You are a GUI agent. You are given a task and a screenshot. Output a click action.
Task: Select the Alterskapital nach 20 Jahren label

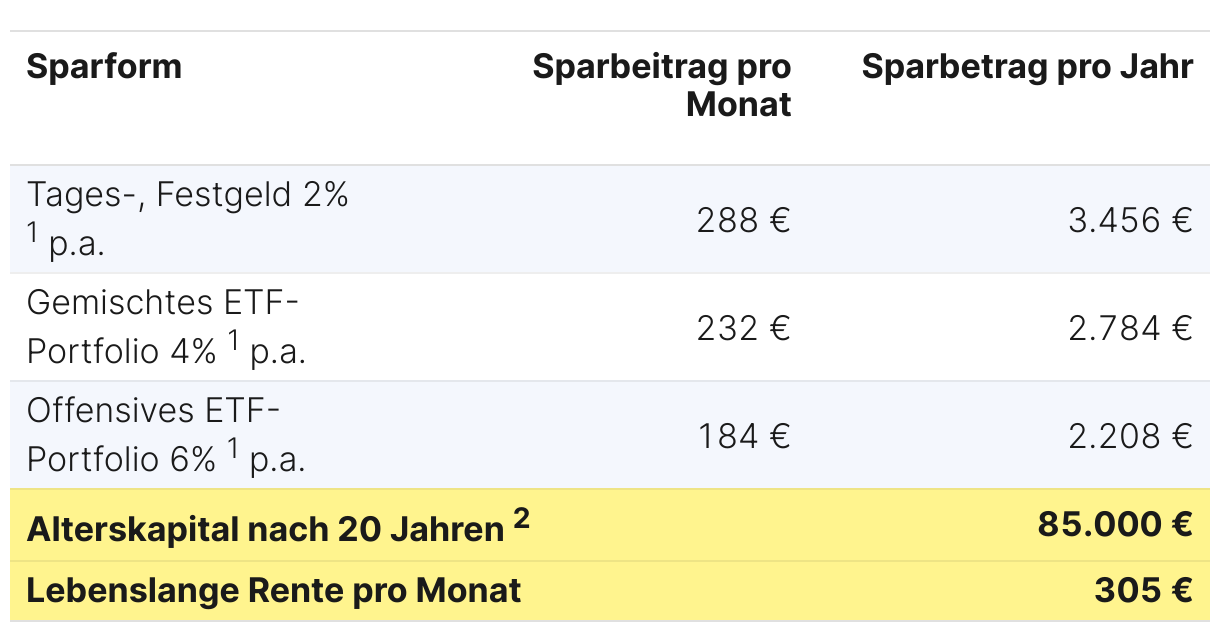(x=265, y=529)
